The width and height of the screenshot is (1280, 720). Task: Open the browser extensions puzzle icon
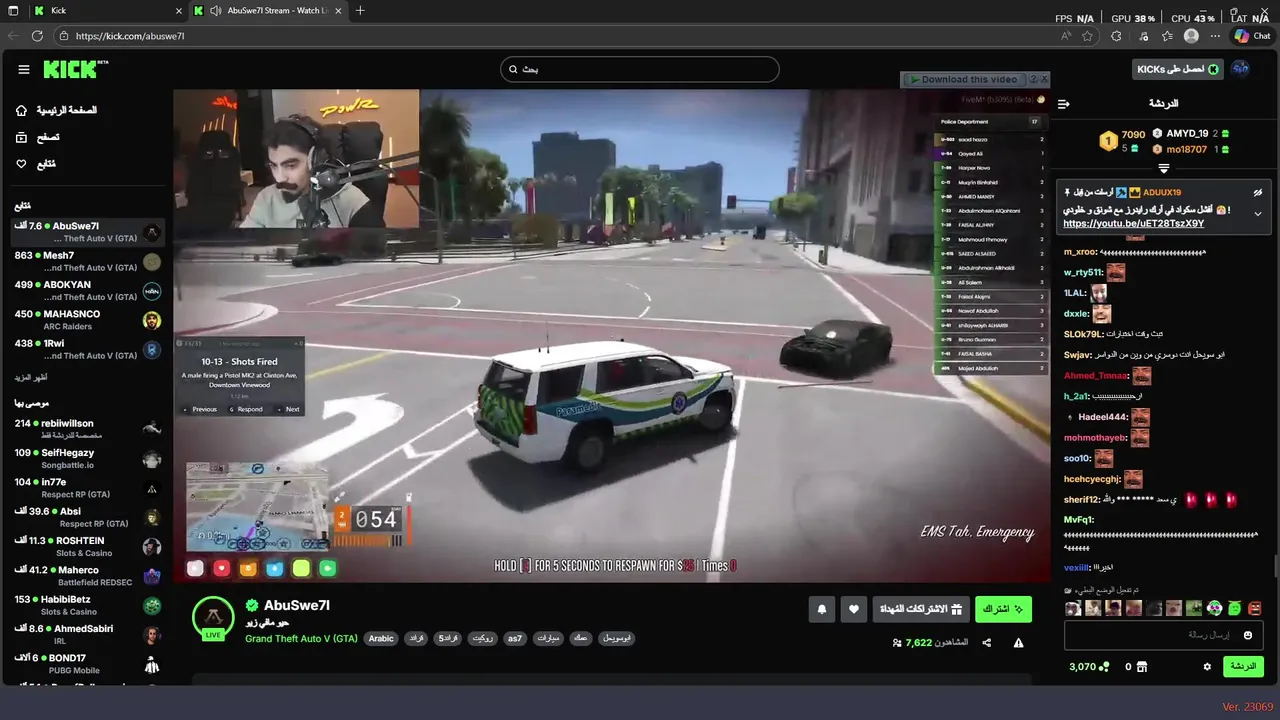1116,36
